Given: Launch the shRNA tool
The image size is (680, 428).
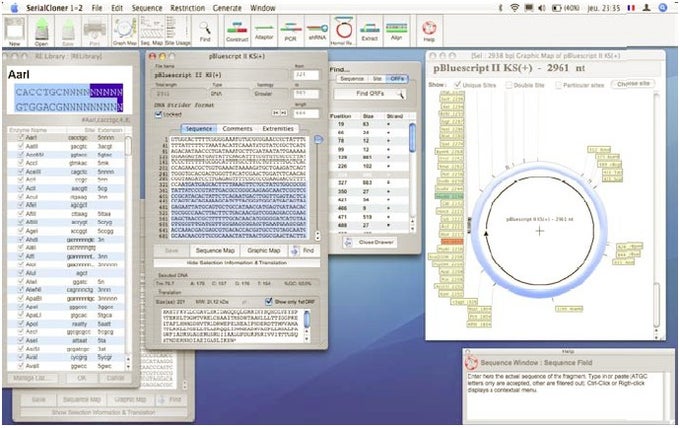Looking at the screenshot, I should (x=317, y=32).
